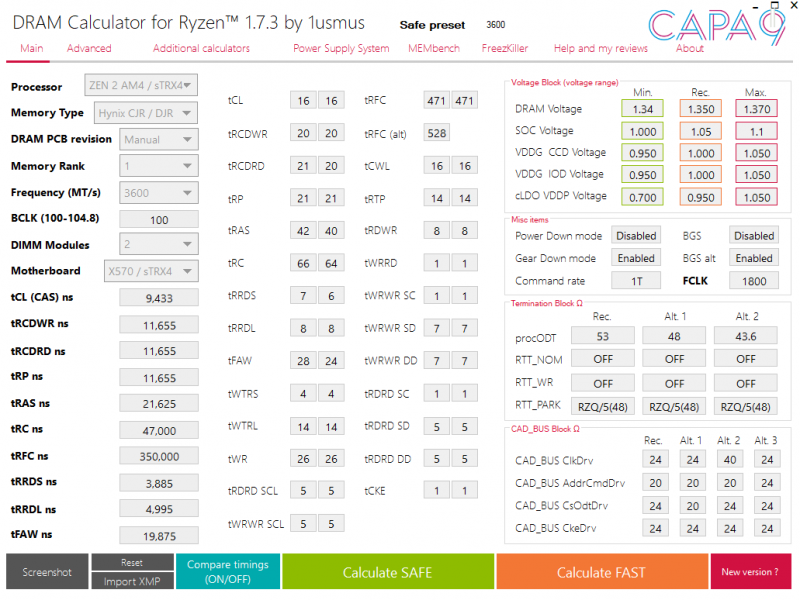800x600 pixels.
Task: Click the first tFAW value 28
Action: tap(303, 361)
